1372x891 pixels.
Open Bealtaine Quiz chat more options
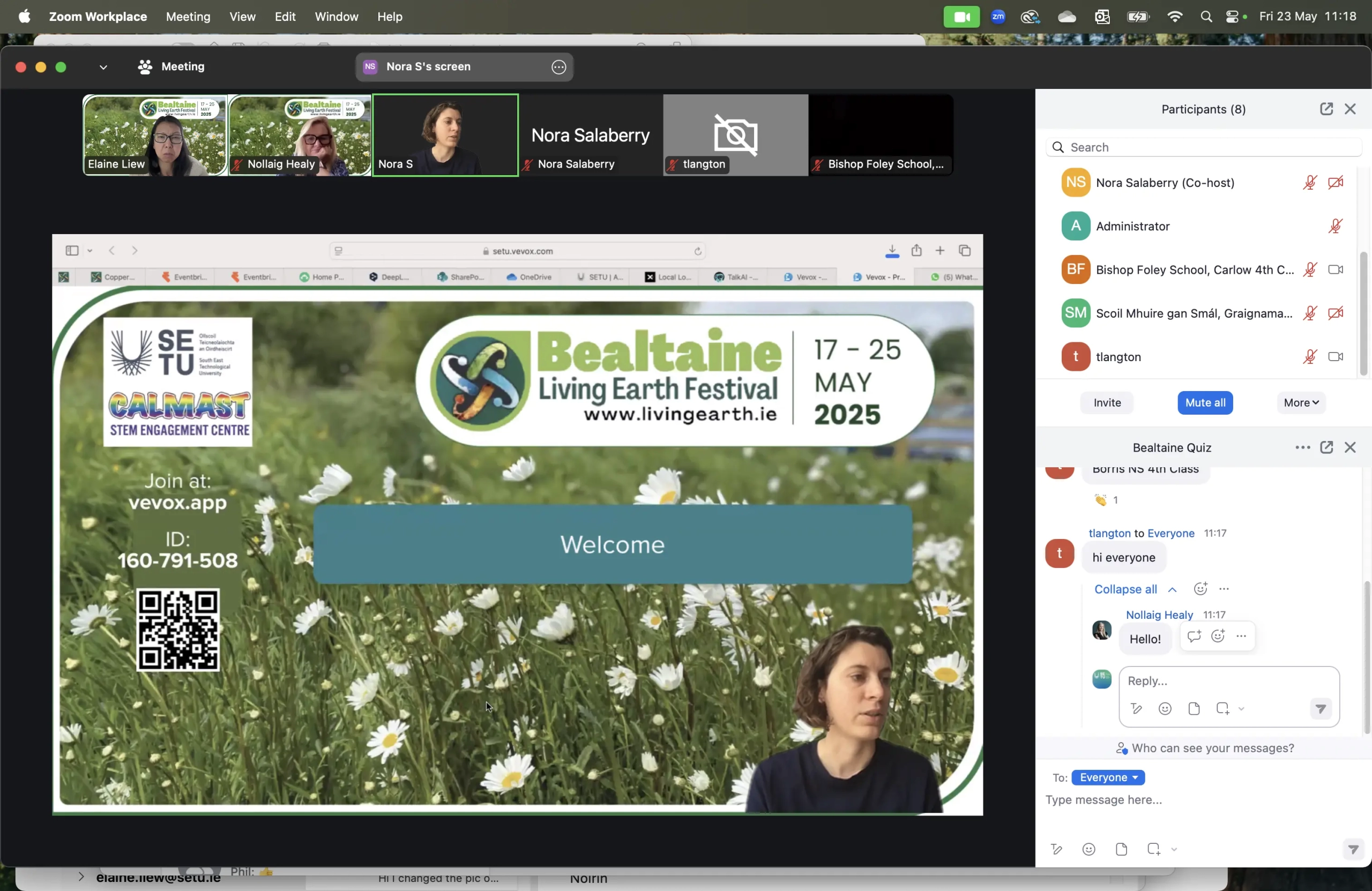click(1302, 447)
